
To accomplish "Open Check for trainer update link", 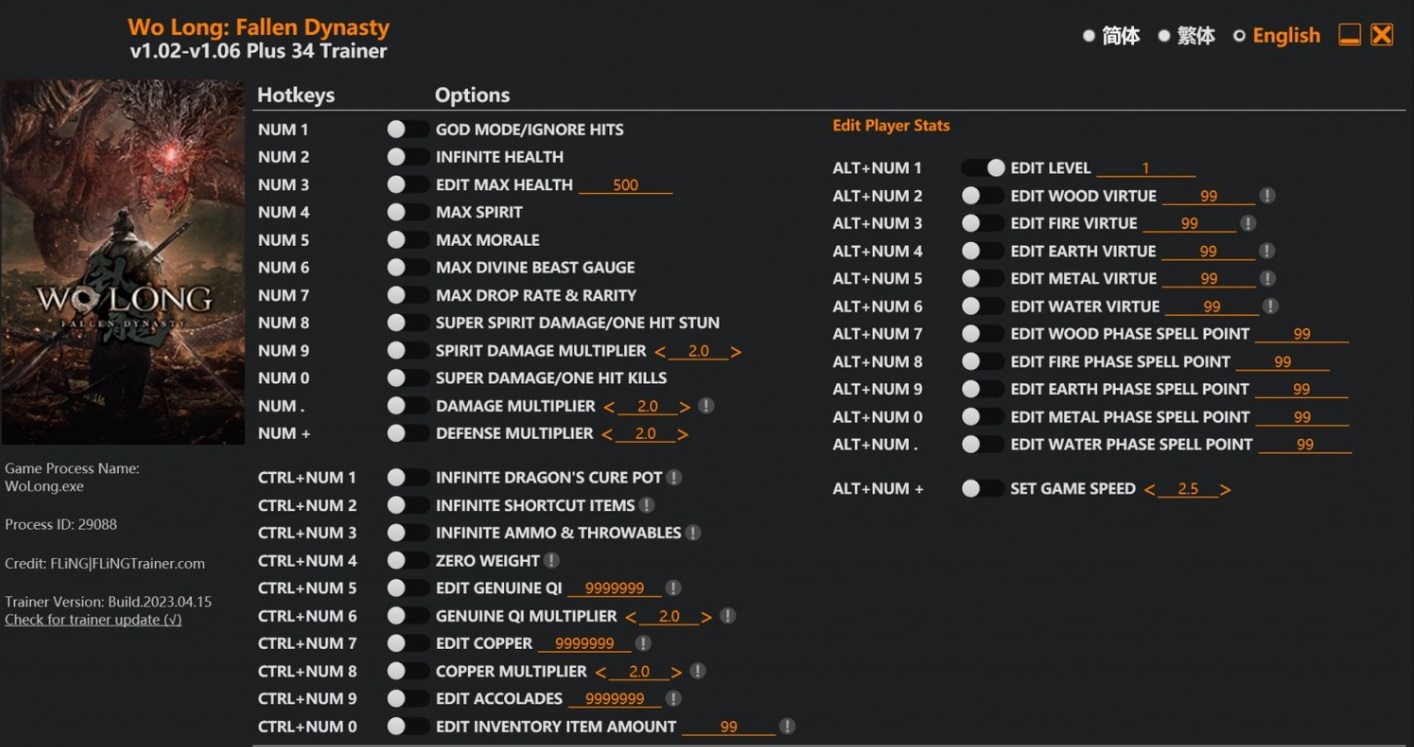I will [93, 620].
